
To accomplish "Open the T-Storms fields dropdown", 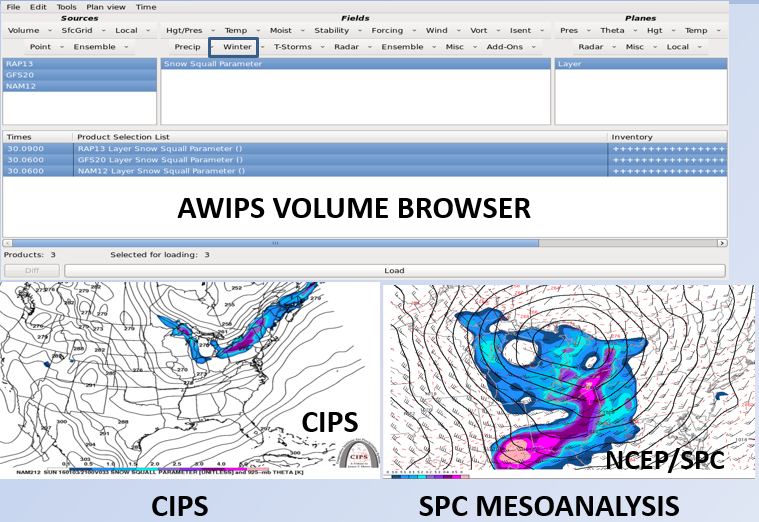I will 299,47.
